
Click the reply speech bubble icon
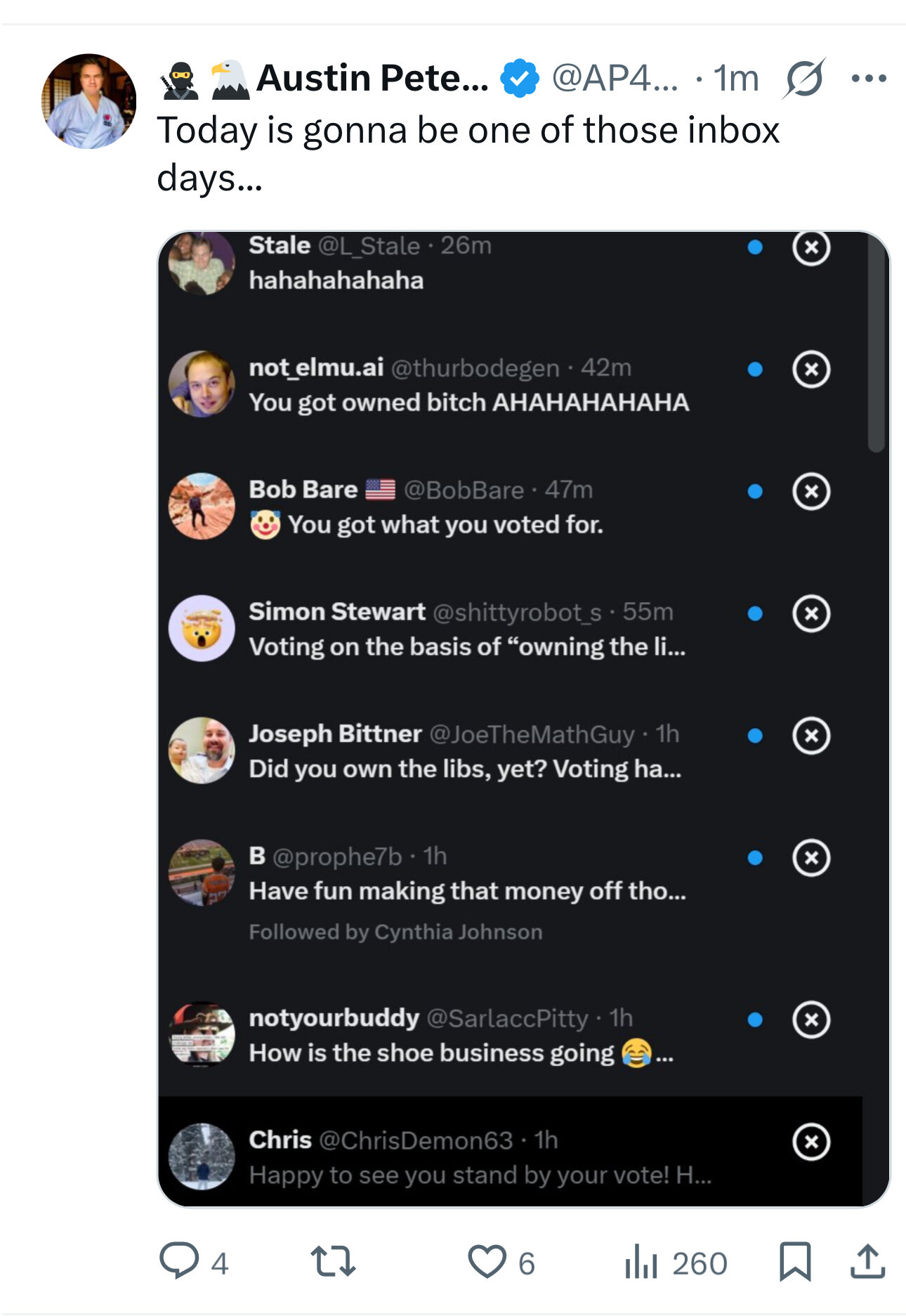point(179,1261)
